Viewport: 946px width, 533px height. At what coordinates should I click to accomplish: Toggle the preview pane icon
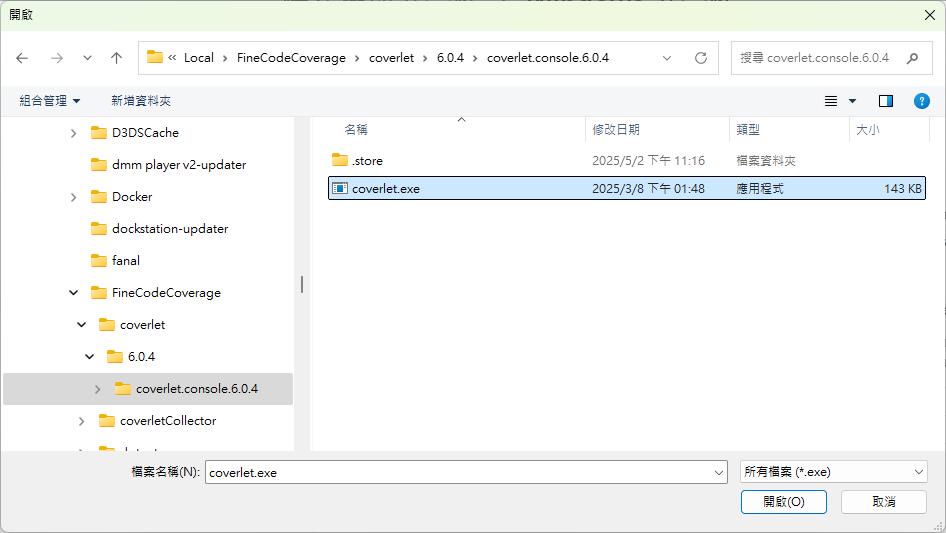click(x=885, y=101)
